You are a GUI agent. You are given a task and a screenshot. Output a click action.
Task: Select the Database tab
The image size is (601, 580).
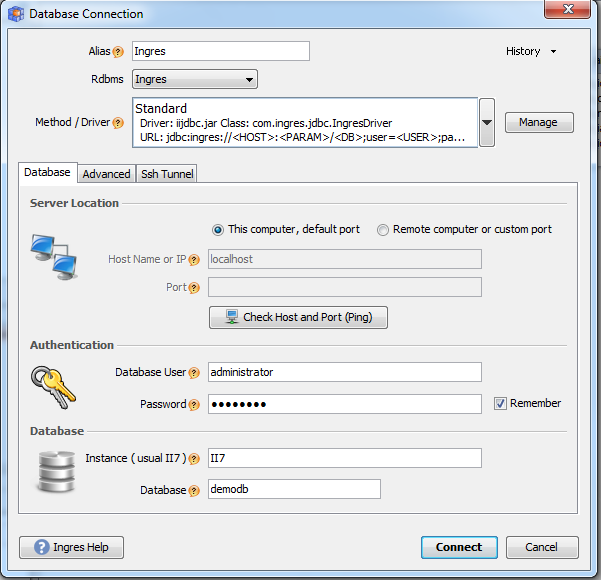(47, 173)
